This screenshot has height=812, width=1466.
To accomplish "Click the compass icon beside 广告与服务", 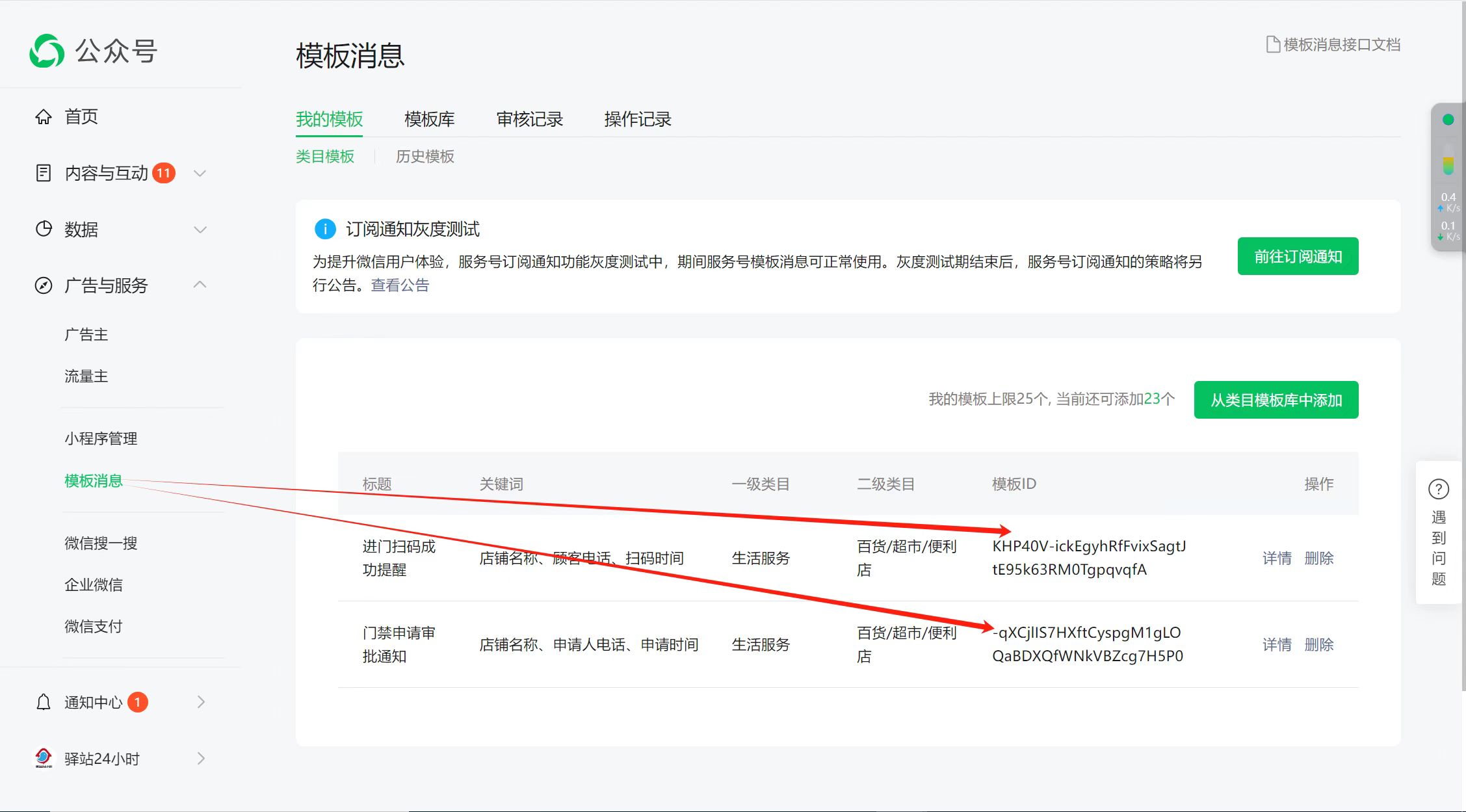I will pyautogui.click(x=44, y=285).
